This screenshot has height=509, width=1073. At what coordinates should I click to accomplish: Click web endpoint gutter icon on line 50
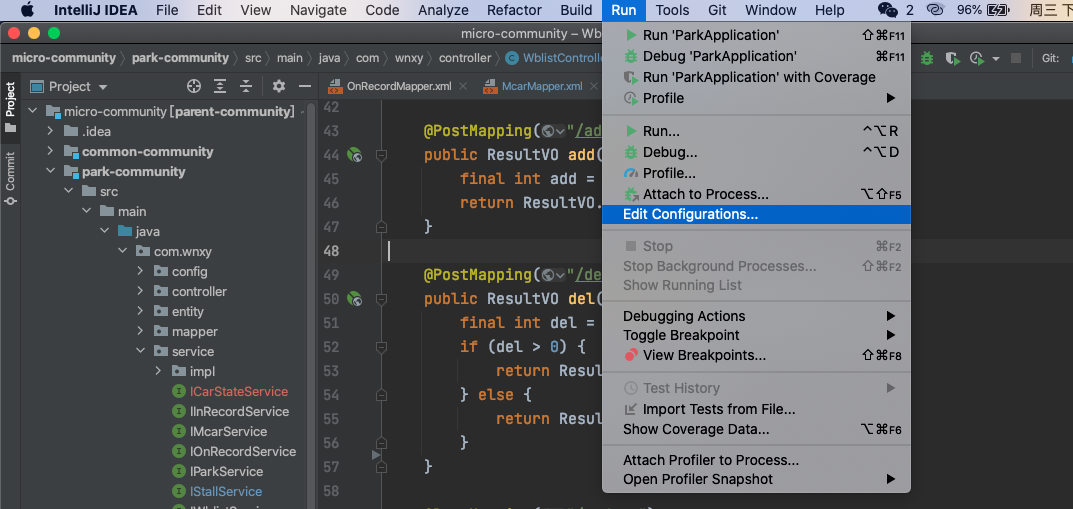354,298
